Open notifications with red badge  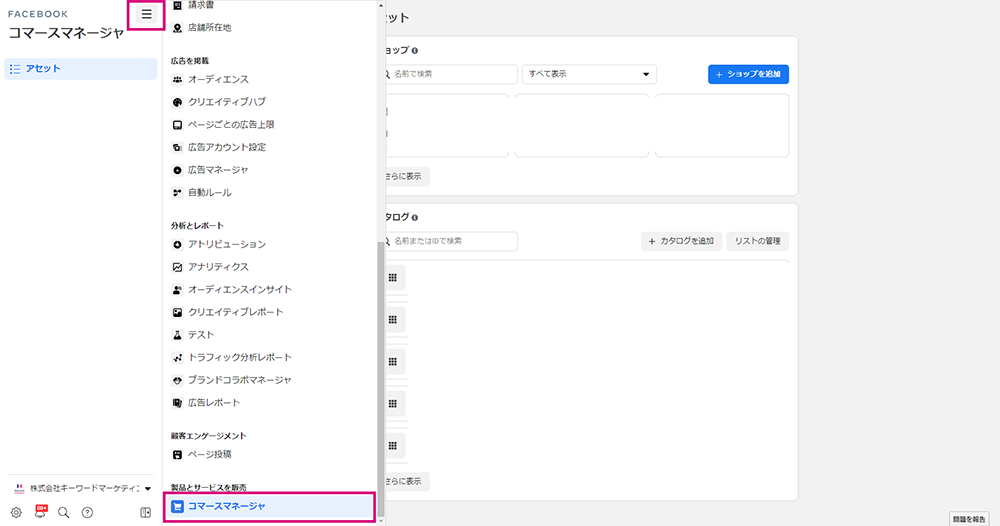pos(41,511)
